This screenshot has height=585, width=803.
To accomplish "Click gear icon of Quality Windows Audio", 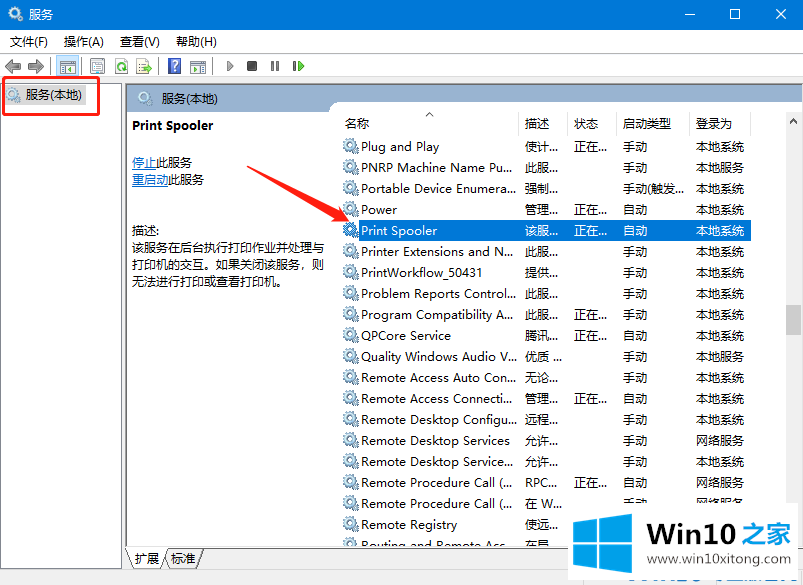I will coord(350,357).
